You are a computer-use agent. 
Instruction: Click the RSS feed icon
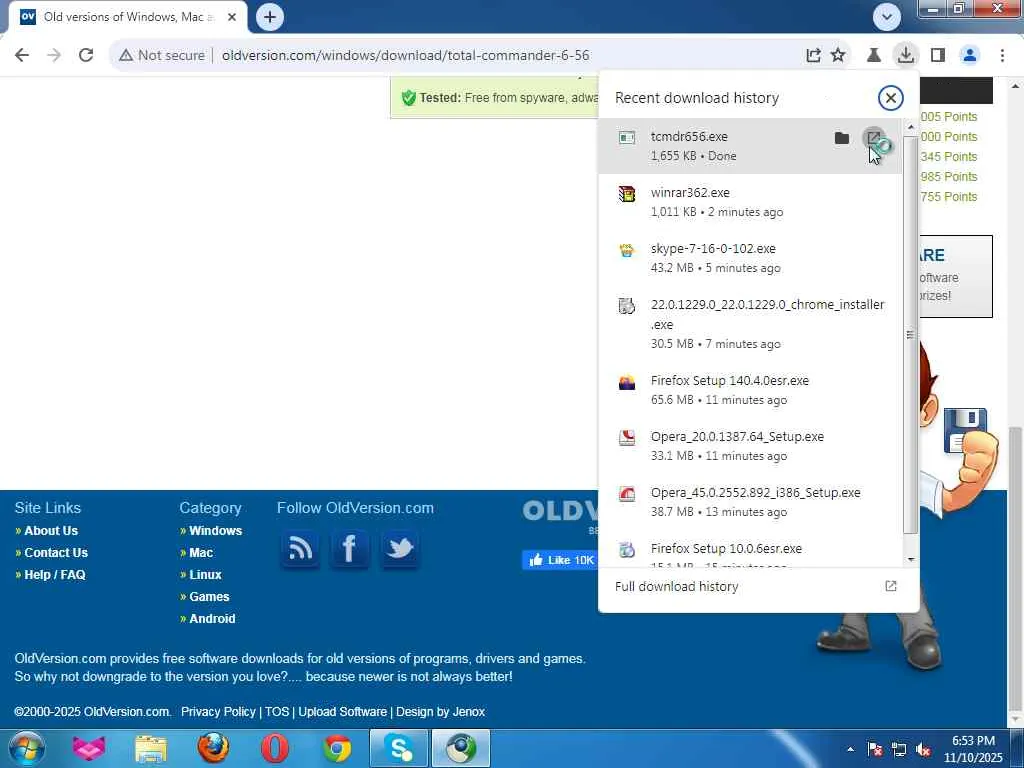pos(300,549)
